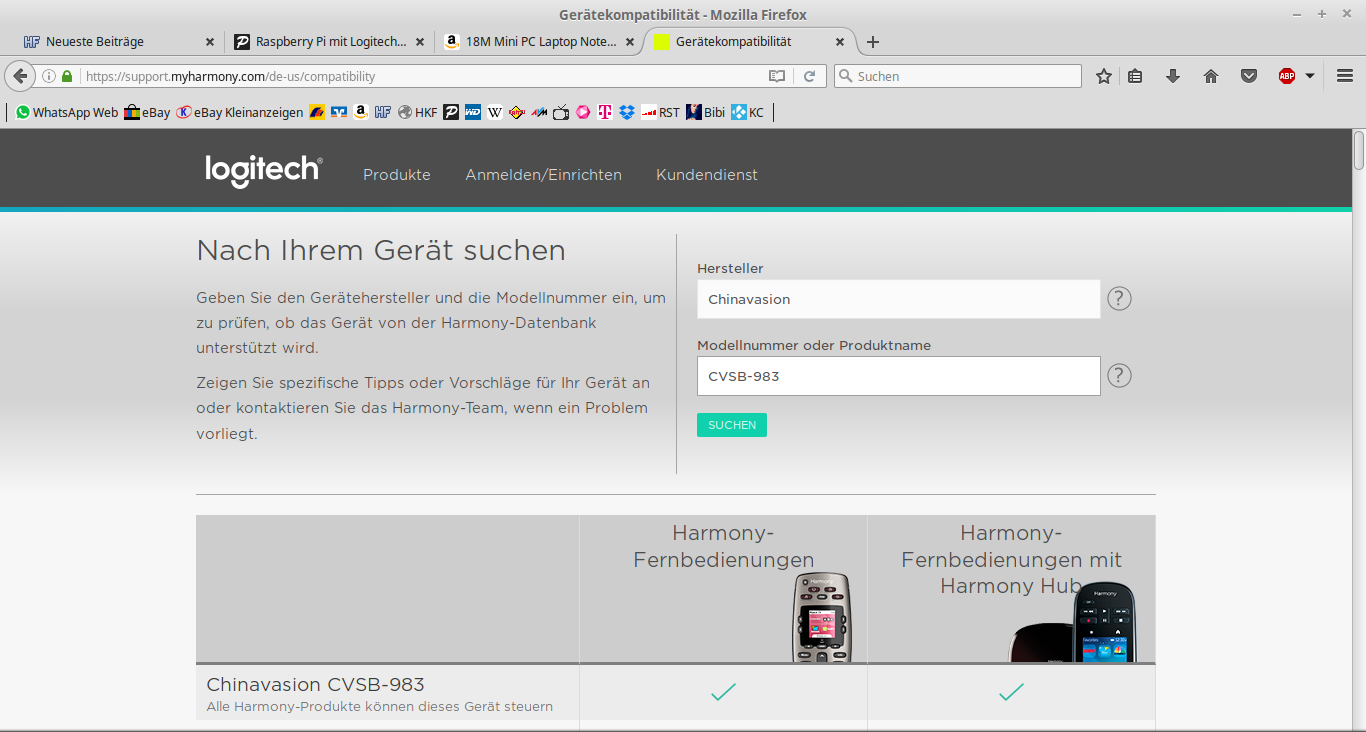This screenshot has width=1366, height=732.
Task: Click the Harmony-Fernbedienungen mit Harmony Hub heading
Action: 1011,559
